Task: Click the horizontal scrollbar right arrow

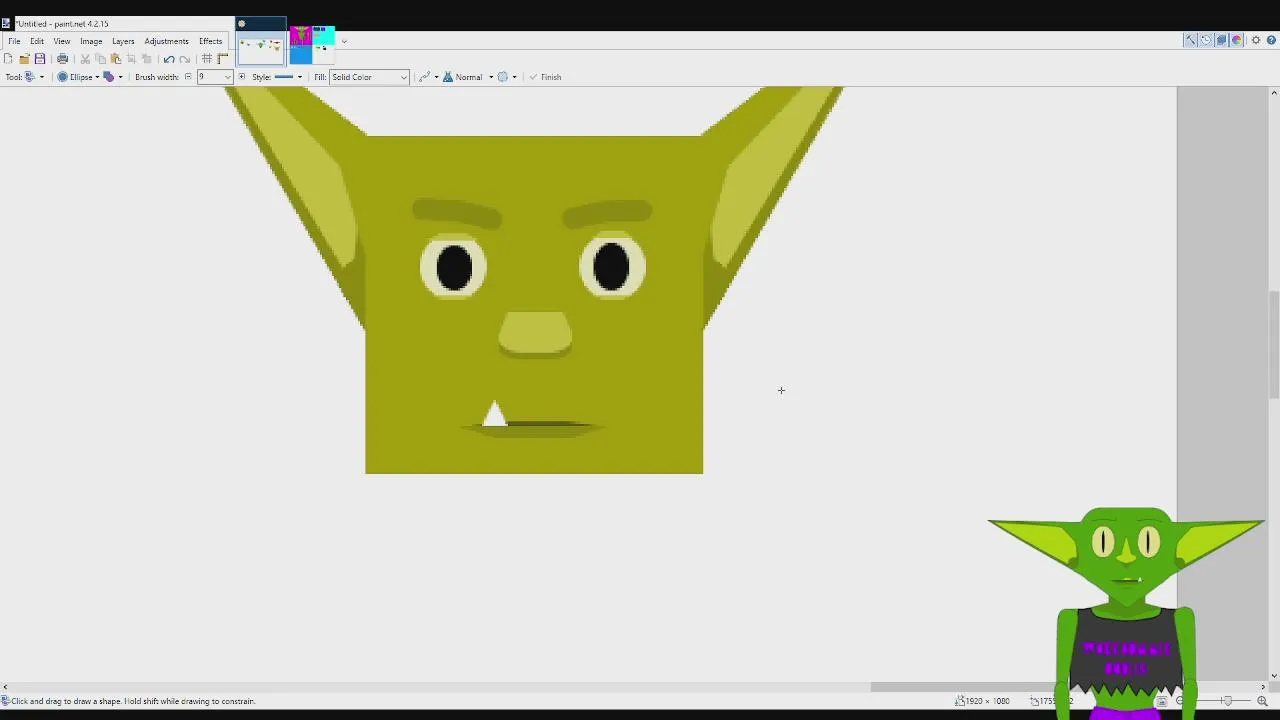Action: [x=1263, y=687]
